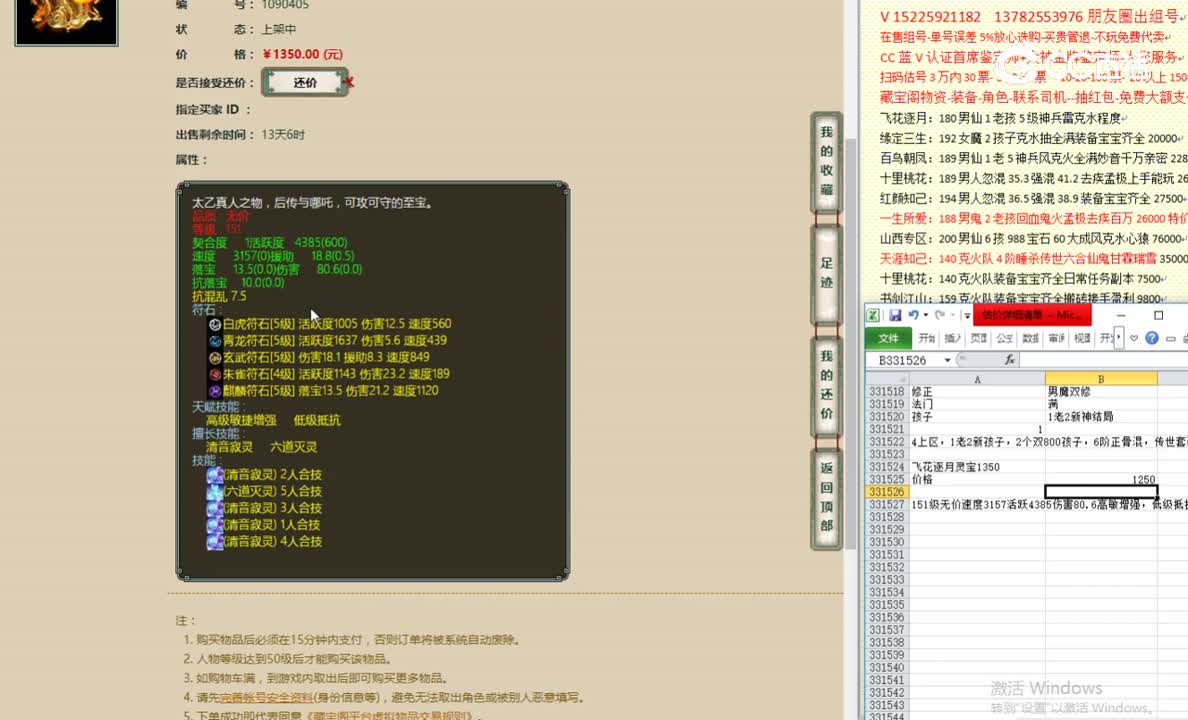Minimize the ribbon heart-shaped icon
Screen dimensions: 1188x720
(x=1134, y=338)
